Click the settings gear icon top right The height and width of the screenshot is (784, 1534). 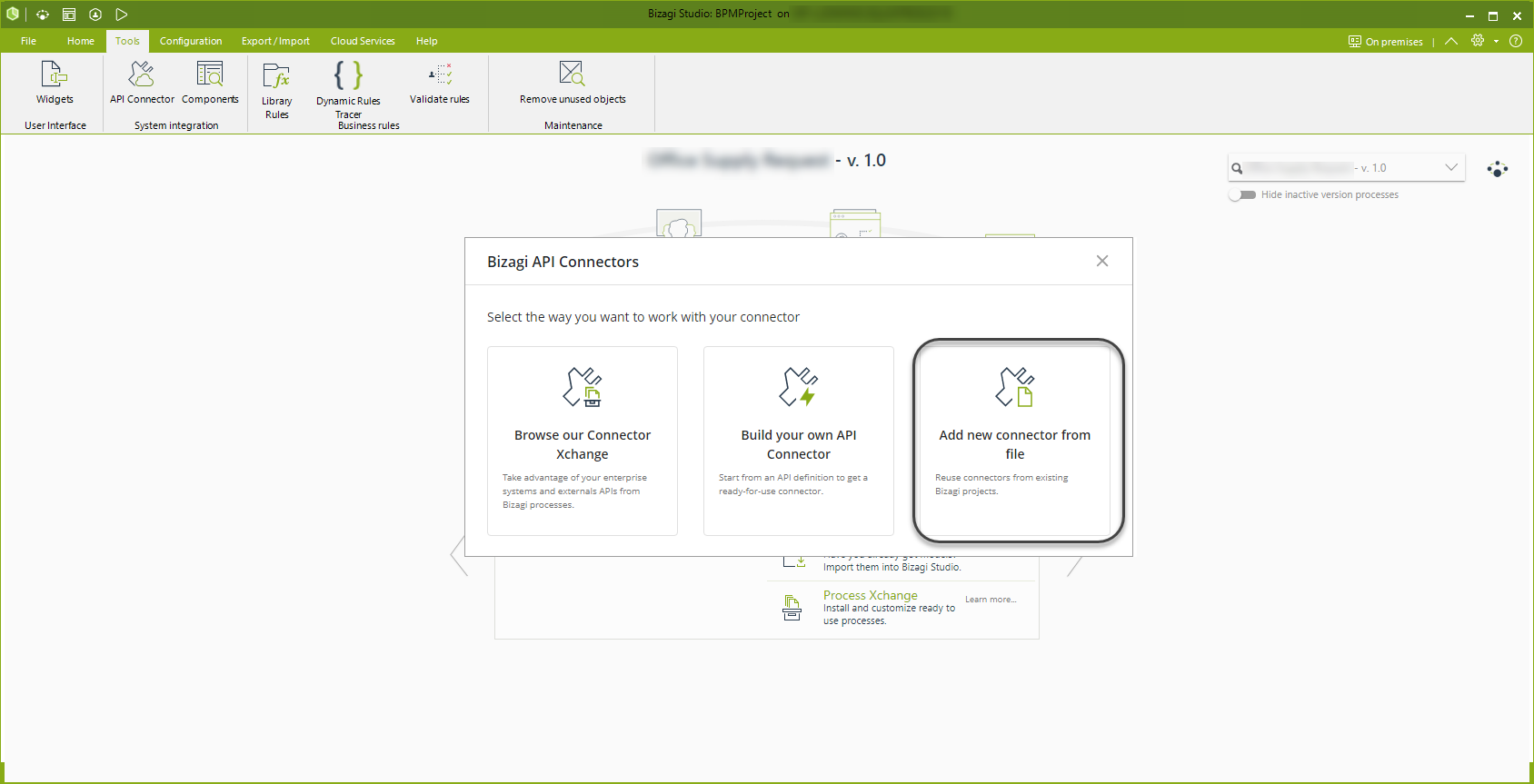(x=1478, y=40)
